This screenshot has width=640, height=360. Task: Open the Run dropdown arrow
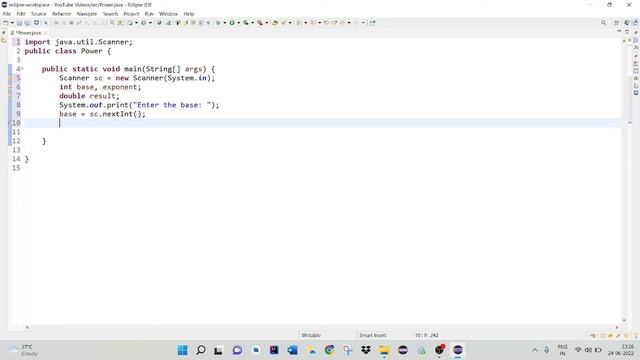(x=238, y=23)
